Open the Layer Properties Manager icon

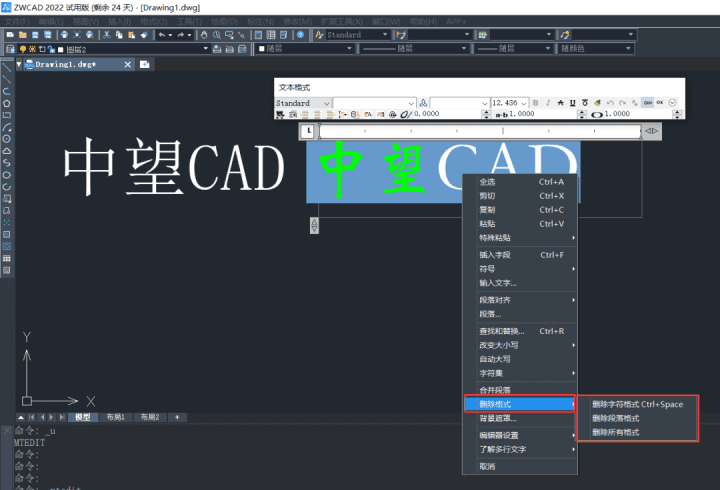[x=10, y=49]
